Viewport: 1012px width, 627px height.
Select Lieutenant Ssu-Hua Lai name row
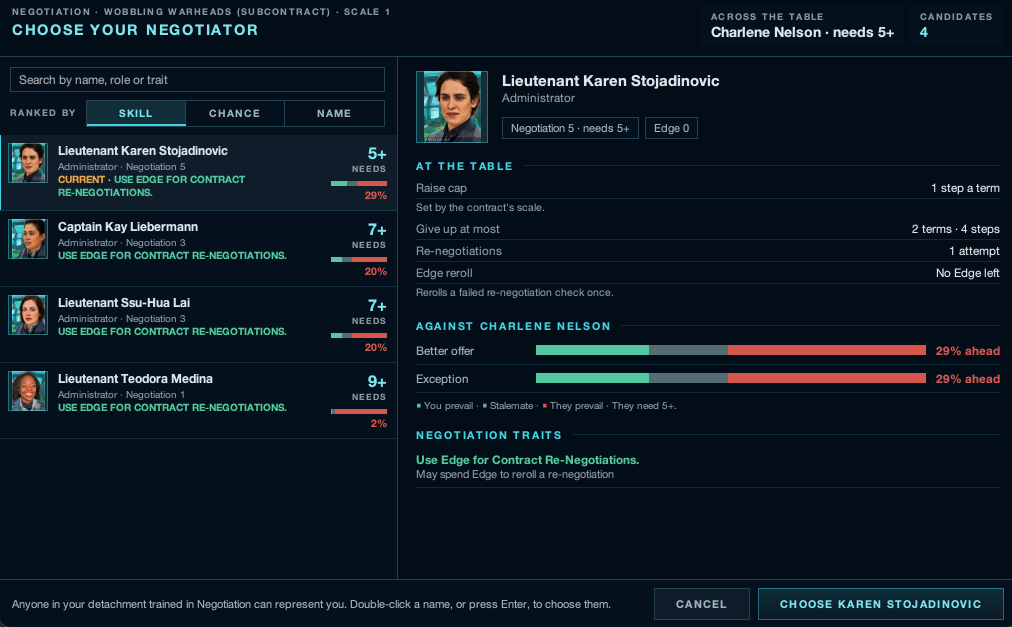198,325
